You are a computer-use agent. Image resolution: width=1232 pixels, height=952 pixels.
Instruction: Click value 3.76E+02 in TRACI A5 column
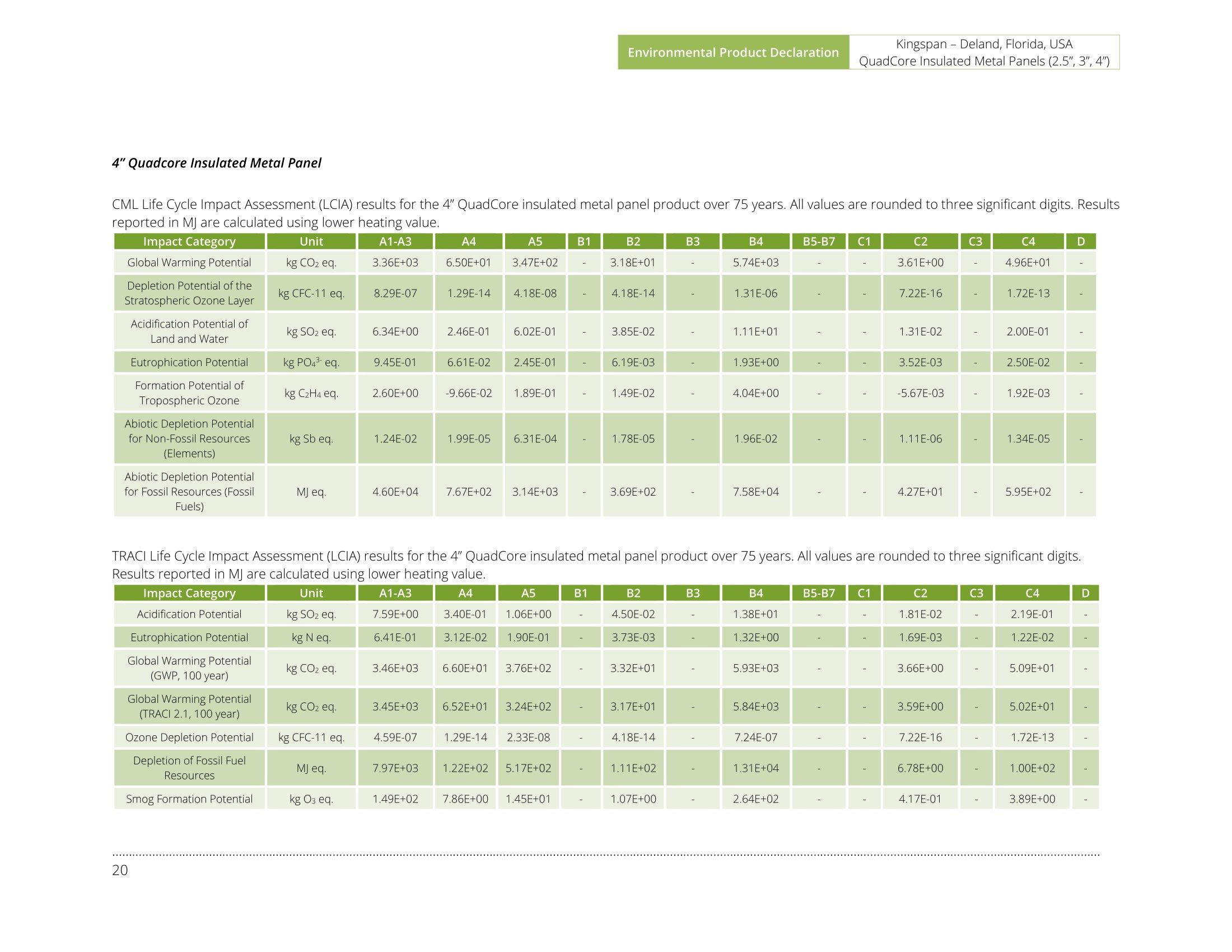[528, 668]
